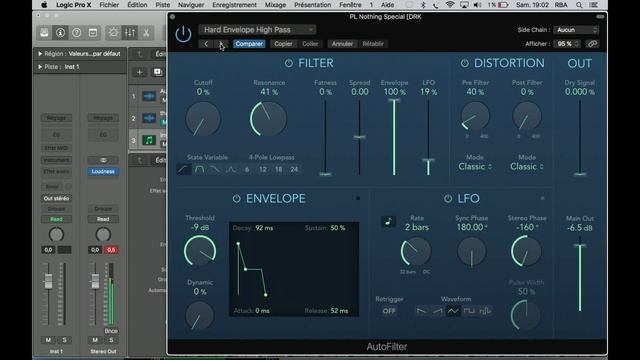This screenshot has width=640, height=360.
Task: Select 24 dB lowpass slope
Action: [294, 169]
